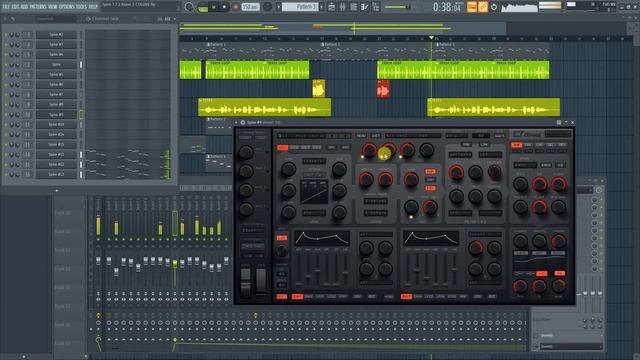Arm recording with the round Record button
Viewport: 640px width, 360px height.
pyautogui.click(x=236, y=7)
